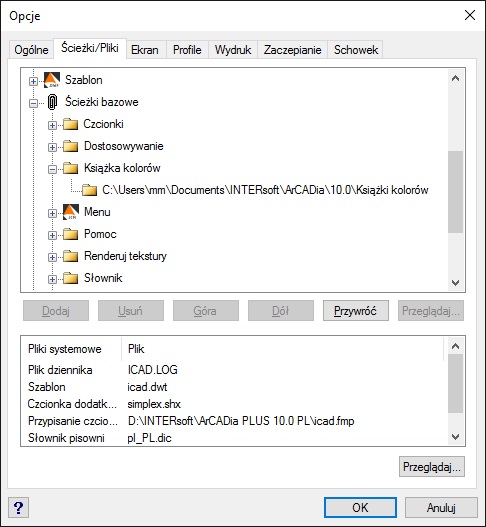Screen dimensions: 486x527
Task: Switch to the Ekran tab
Action: point(145,50)
